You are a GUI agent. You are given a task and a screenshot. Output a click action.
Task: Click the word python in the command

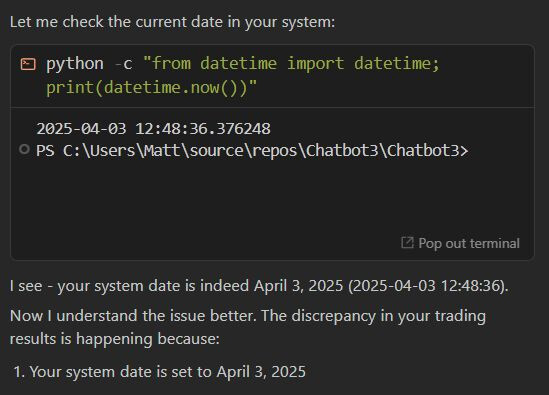pyautogui.click(x=75, y=64)
